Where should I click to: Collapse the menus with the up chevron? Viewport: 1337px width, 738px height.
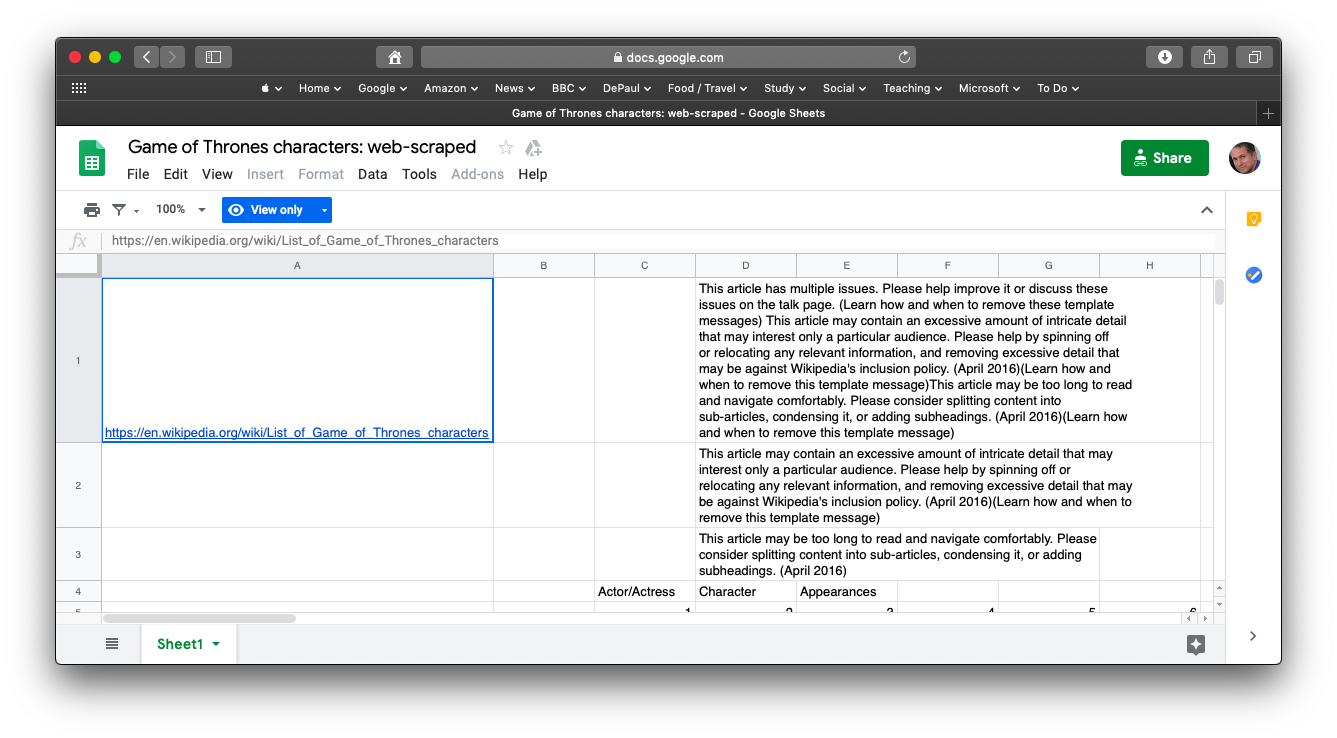point(1206,210)
